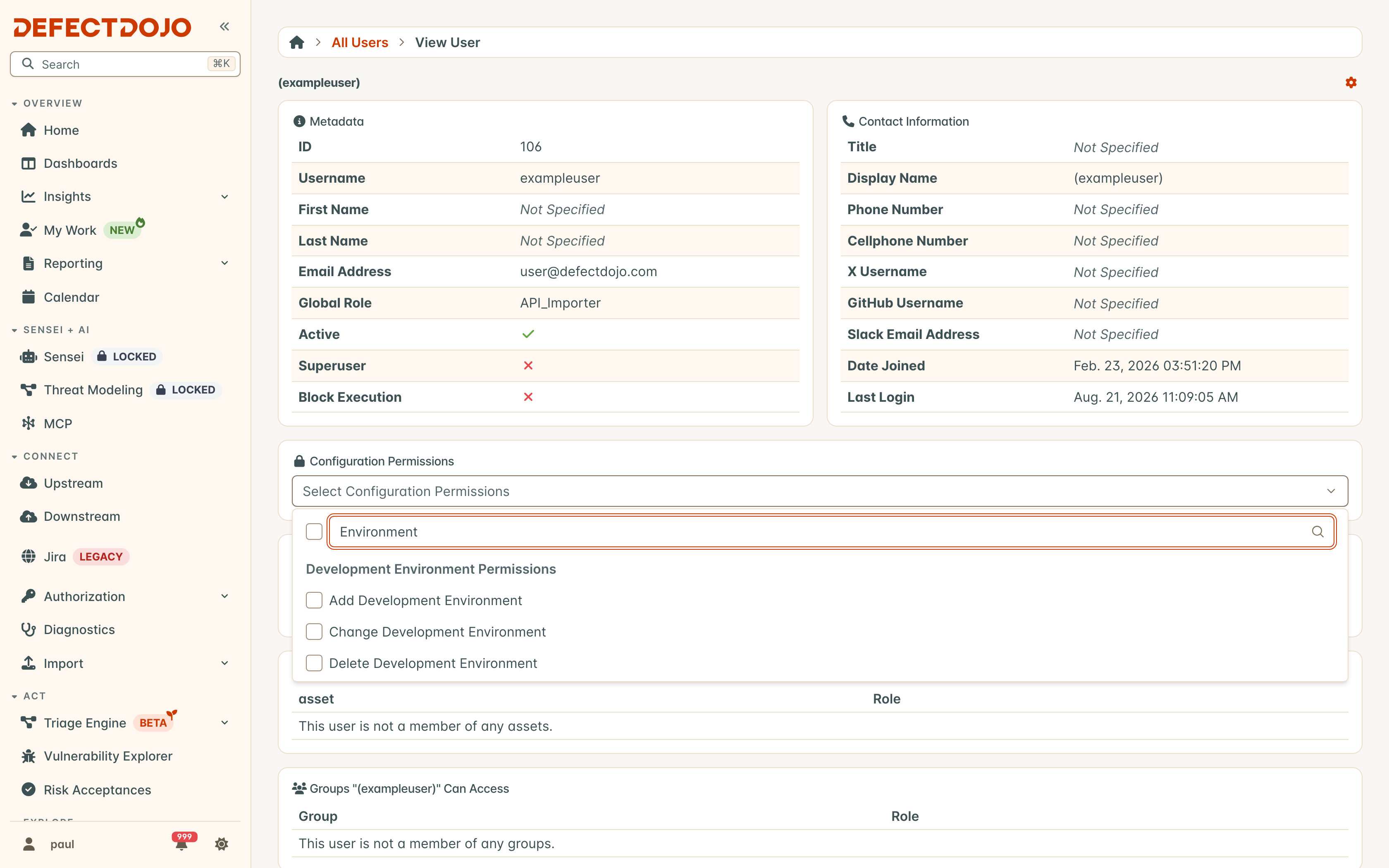Screen dimensions: 1389x868
Task: Click the API_Importer global role value
Action: [560, 303]
